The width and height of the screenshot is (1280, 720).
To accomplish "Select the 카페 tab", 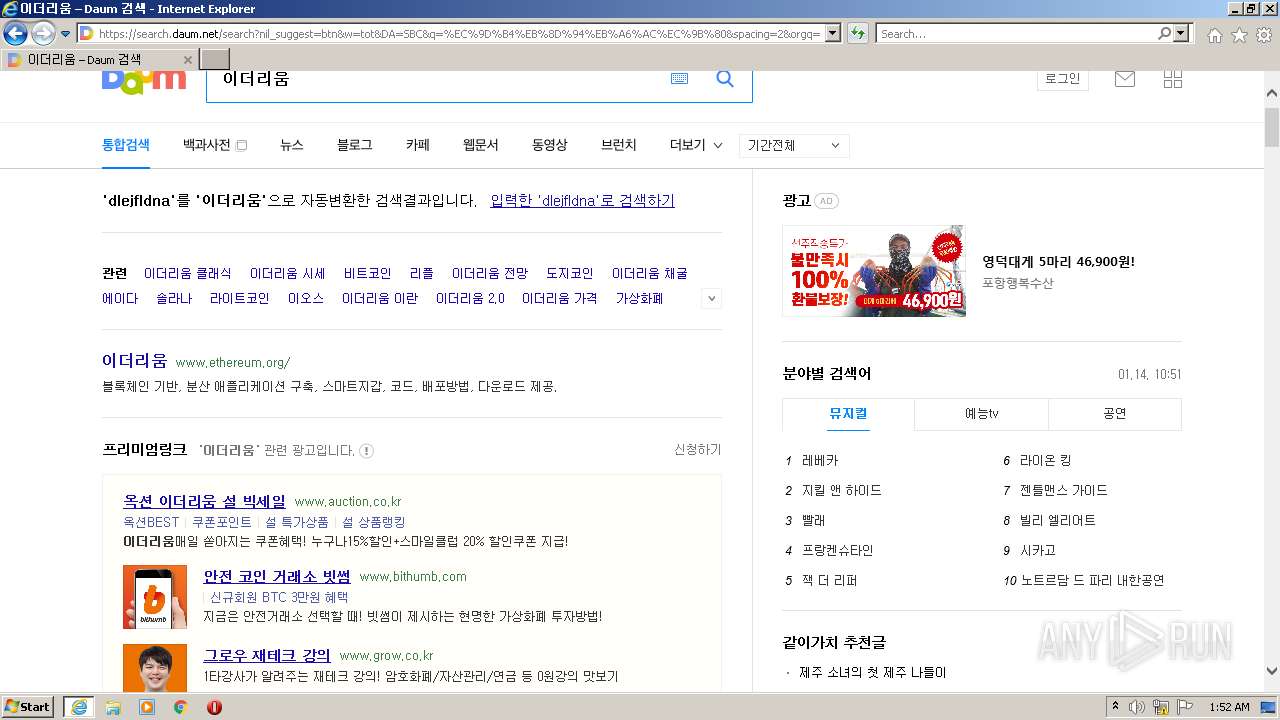I will pyautogui.click(x=418, y=145).
